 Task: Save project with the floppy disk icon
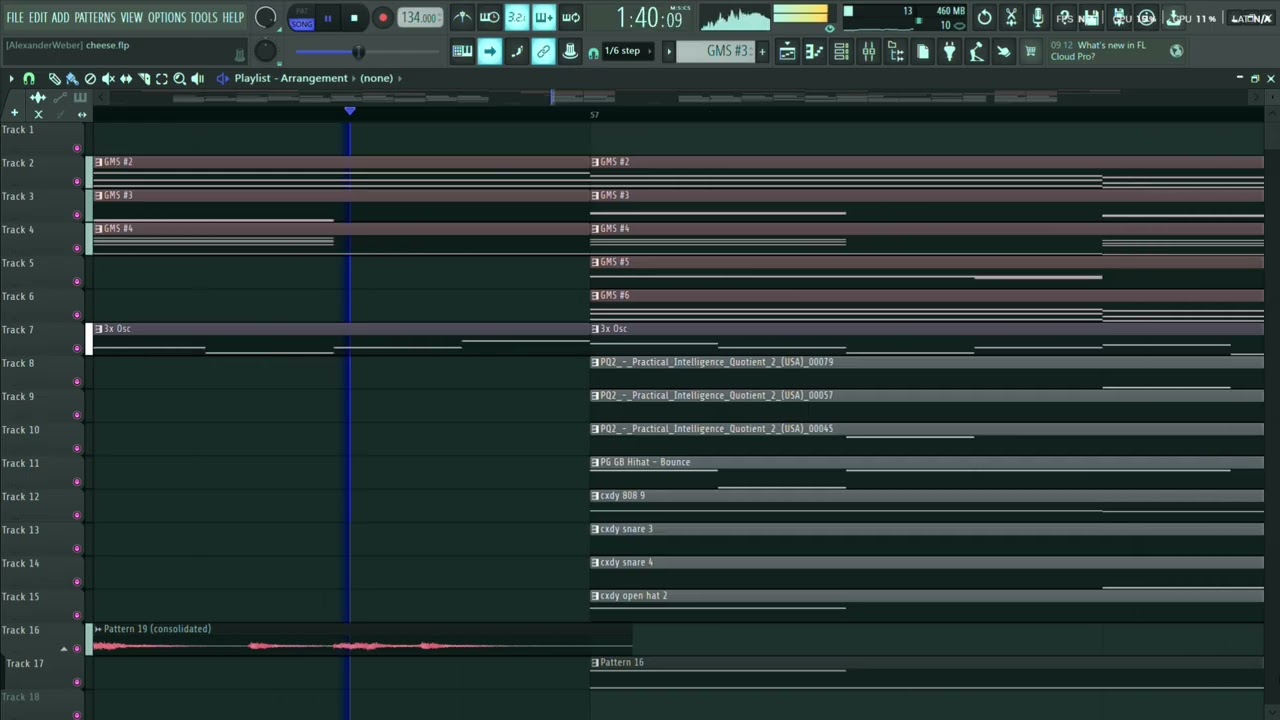(1093, 17)
